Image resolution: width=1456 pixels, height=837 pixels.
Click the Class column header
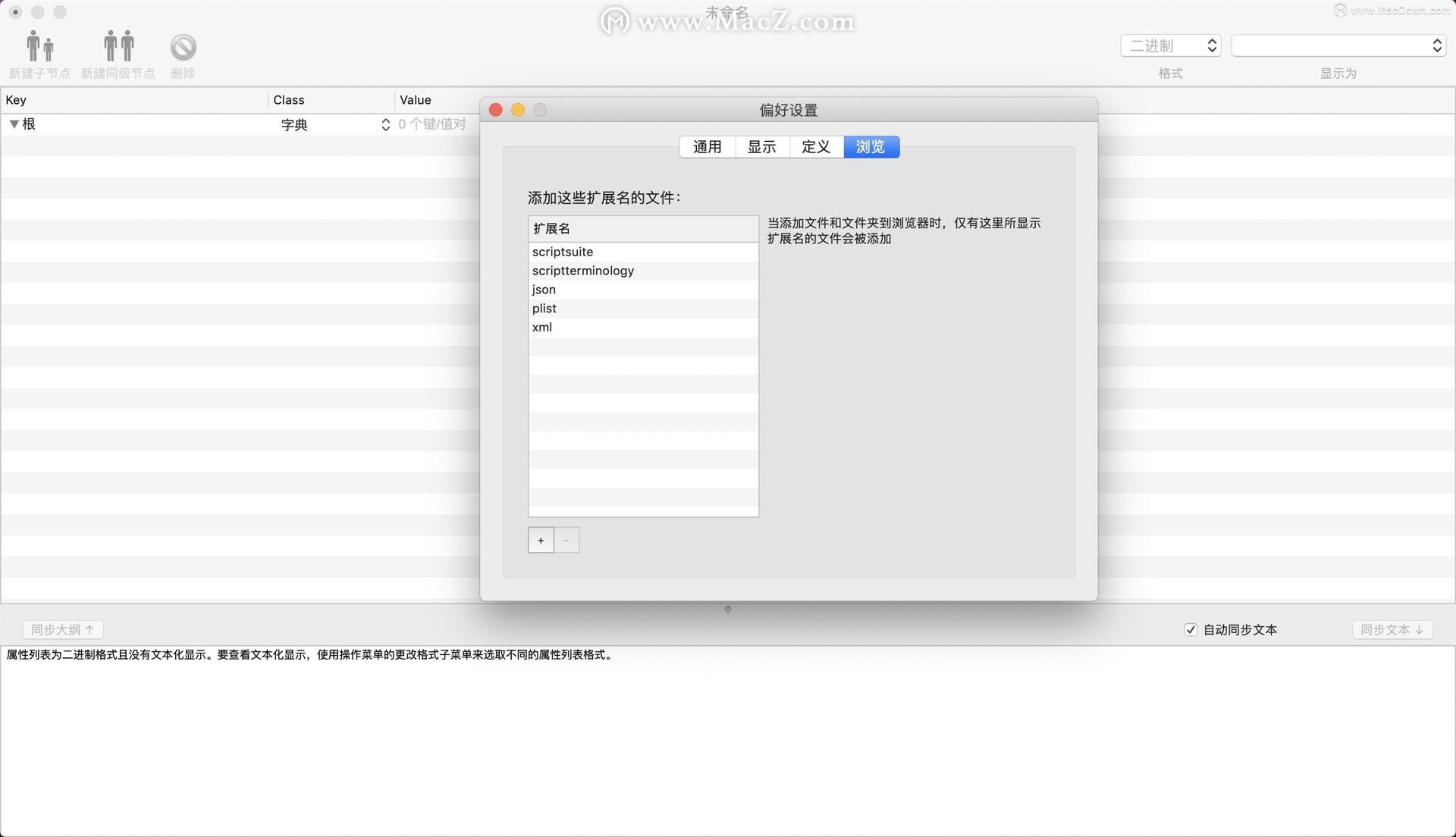[331, 100]
